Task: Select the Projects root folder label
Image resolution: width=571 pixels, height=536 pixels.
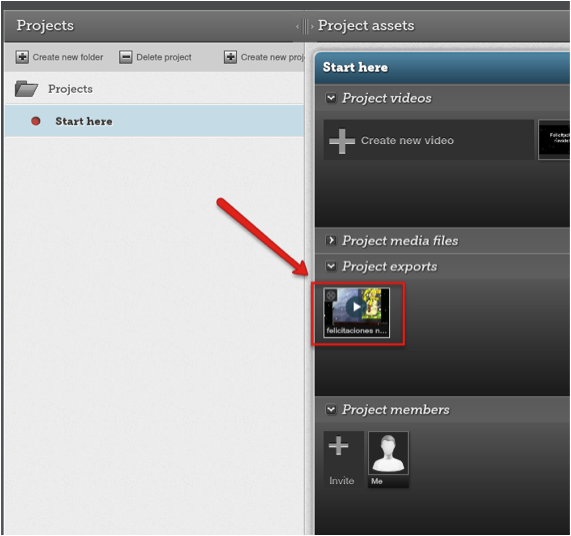Action: pos(70,89)
